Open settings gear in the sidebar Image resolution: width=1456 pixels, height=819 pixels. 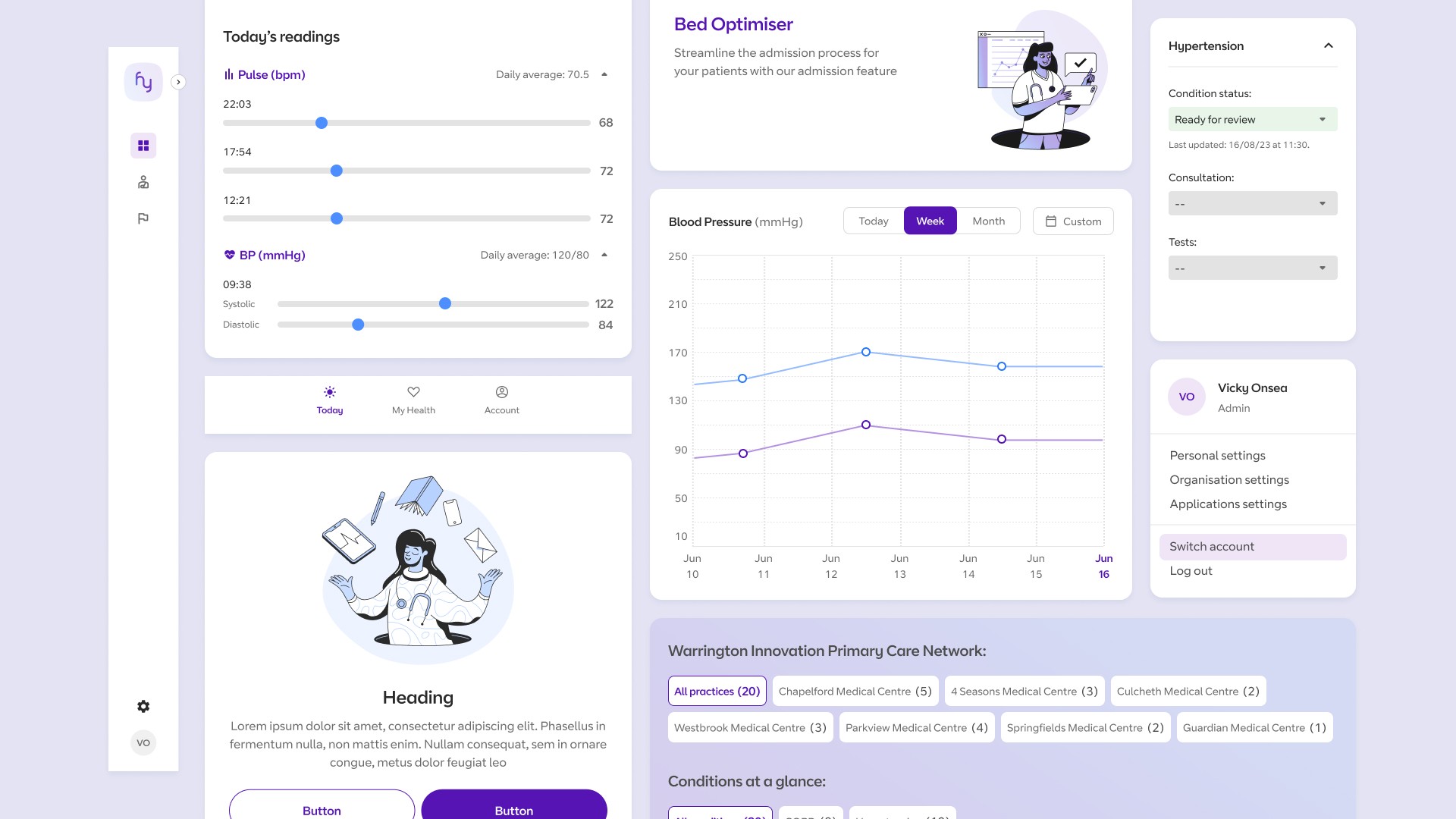click(143, 707)
